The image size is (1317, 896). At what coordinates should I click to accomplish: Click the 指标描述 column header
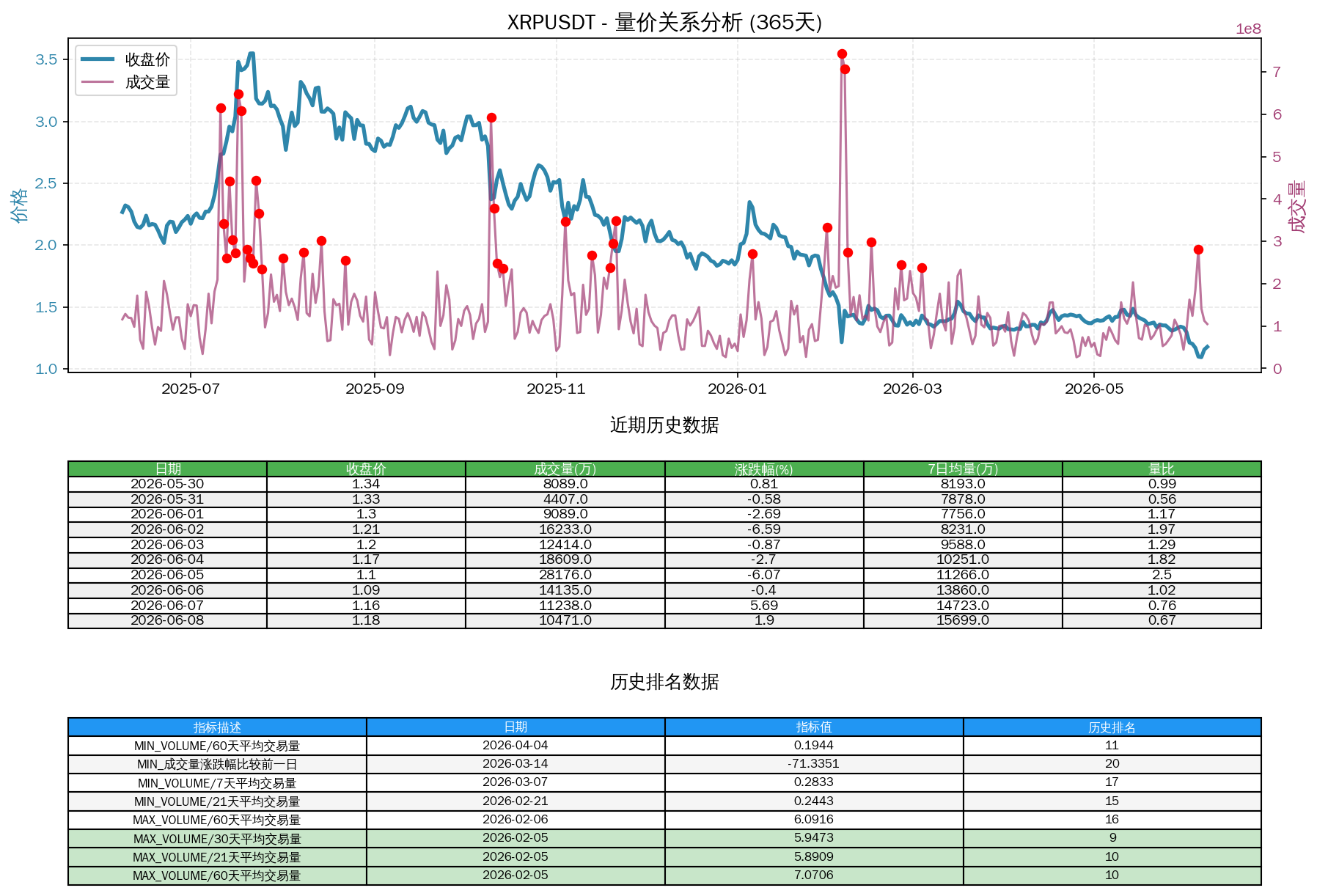[217, 727]
